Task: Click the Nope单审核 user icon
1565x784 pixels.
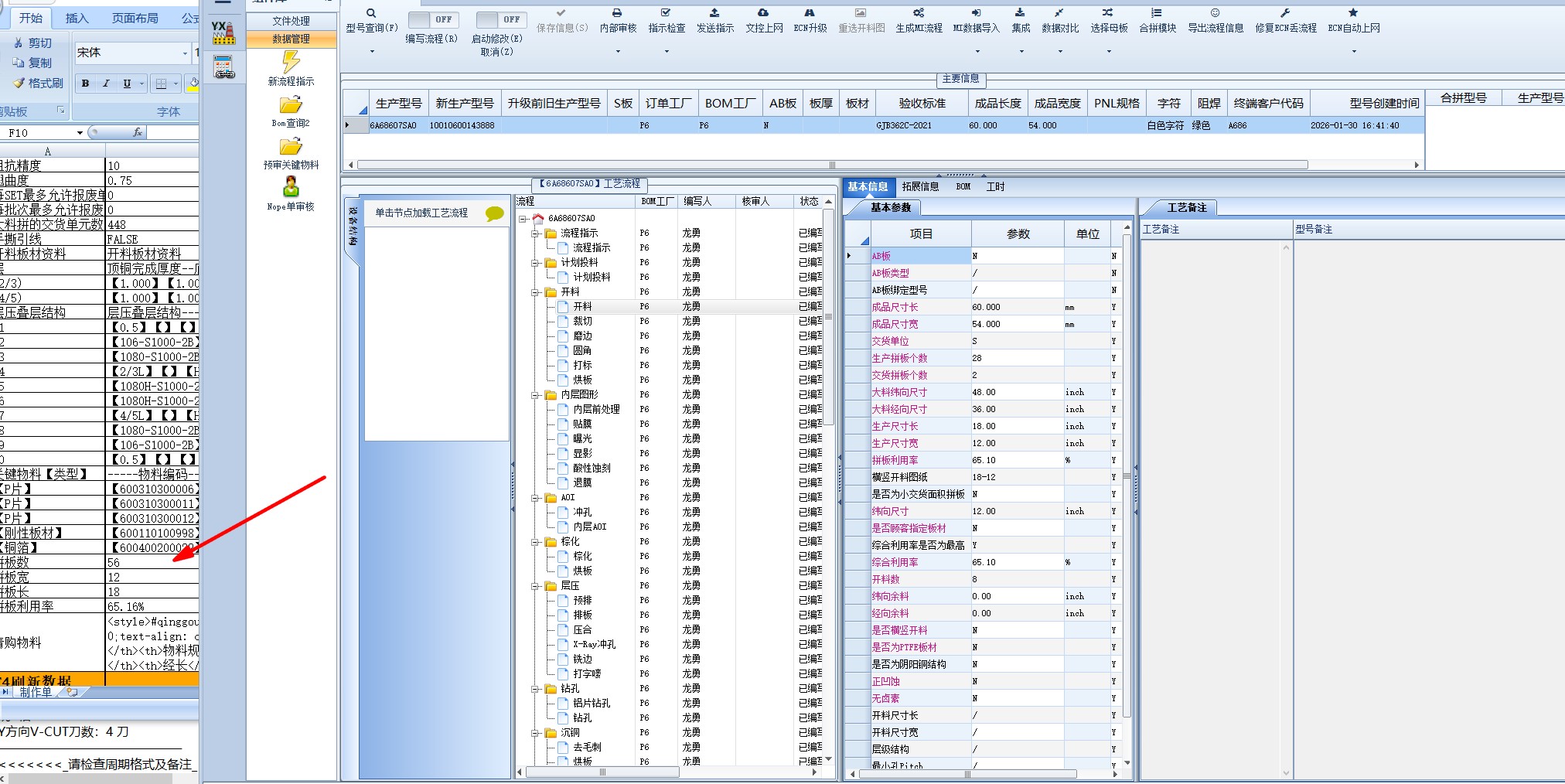Action: [291, 187]
